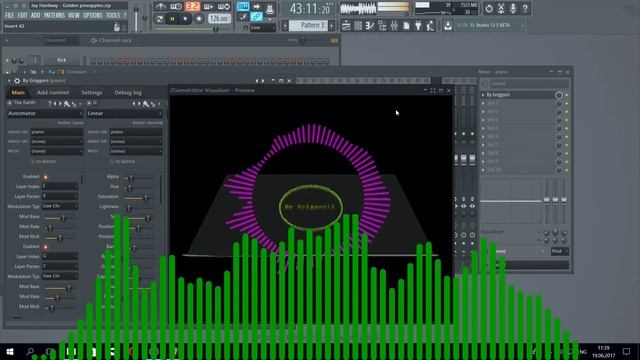The image size is (640, 360).
Task: Open the playlist view icon
Action: click(x=346, y=26)
